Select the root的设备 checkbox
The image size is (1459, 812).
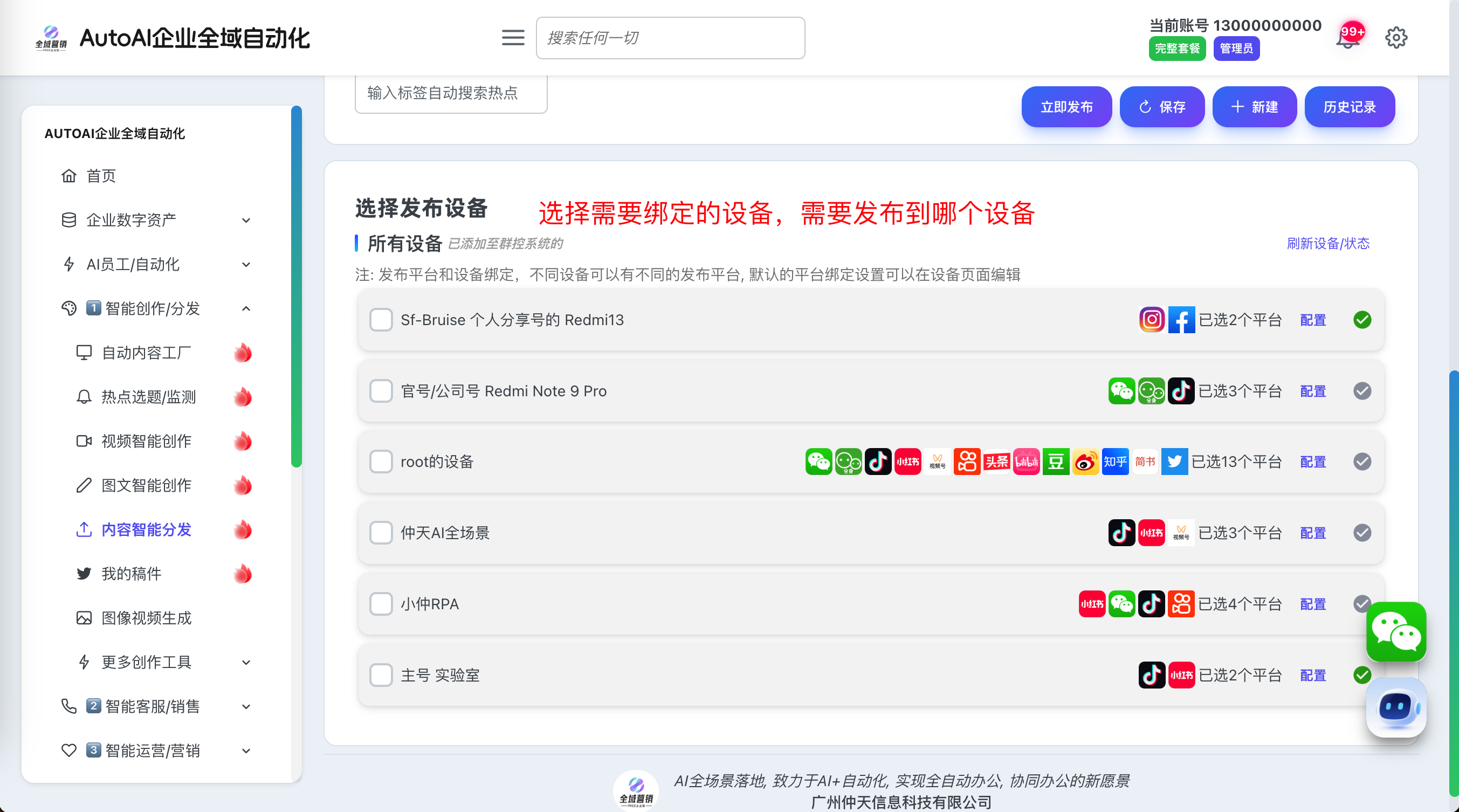(x=381, y=462)
